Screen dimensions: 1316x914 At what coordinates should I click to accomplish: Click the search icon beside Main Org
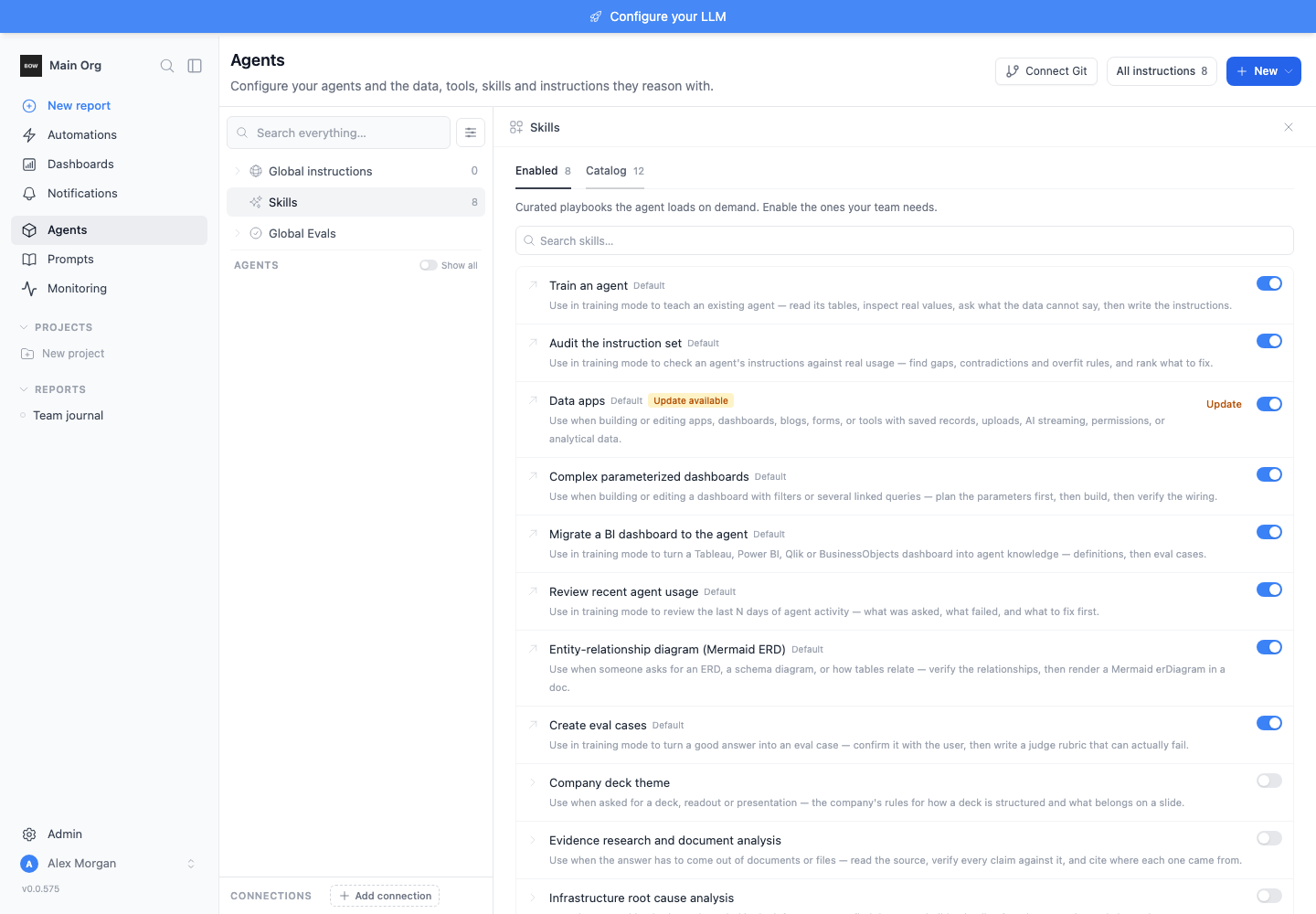coord(167,66)
